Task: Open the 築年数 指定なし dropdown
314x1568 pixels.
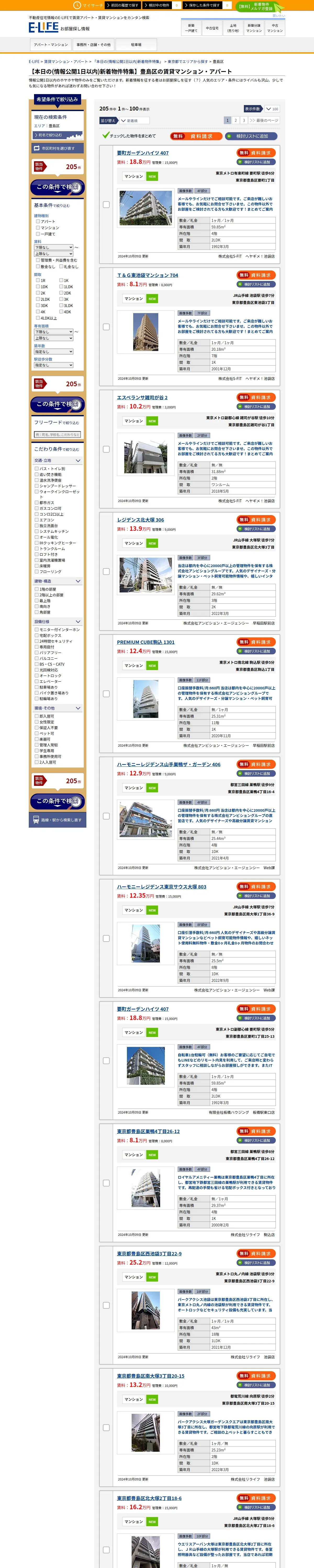Action: pyautogui.click(x=54, y=351)
